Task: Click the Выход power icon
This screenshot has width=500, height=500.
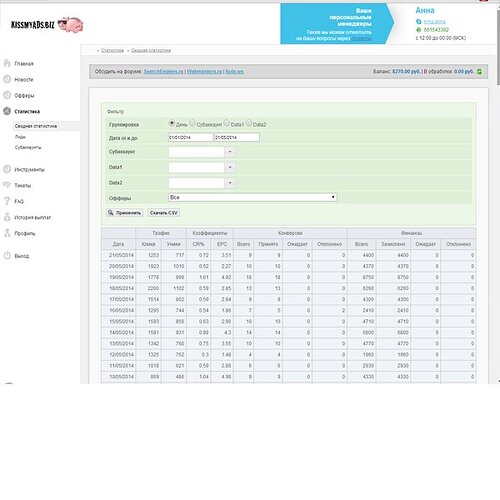Action: (x=7, y=256)
